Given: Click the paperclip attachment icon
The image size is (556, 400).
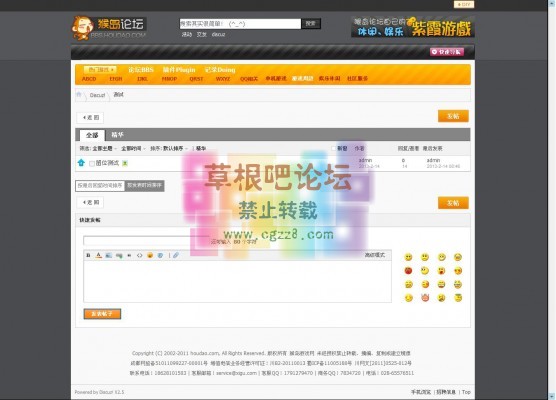Looking at the screenshot, I should coord(176,255).
